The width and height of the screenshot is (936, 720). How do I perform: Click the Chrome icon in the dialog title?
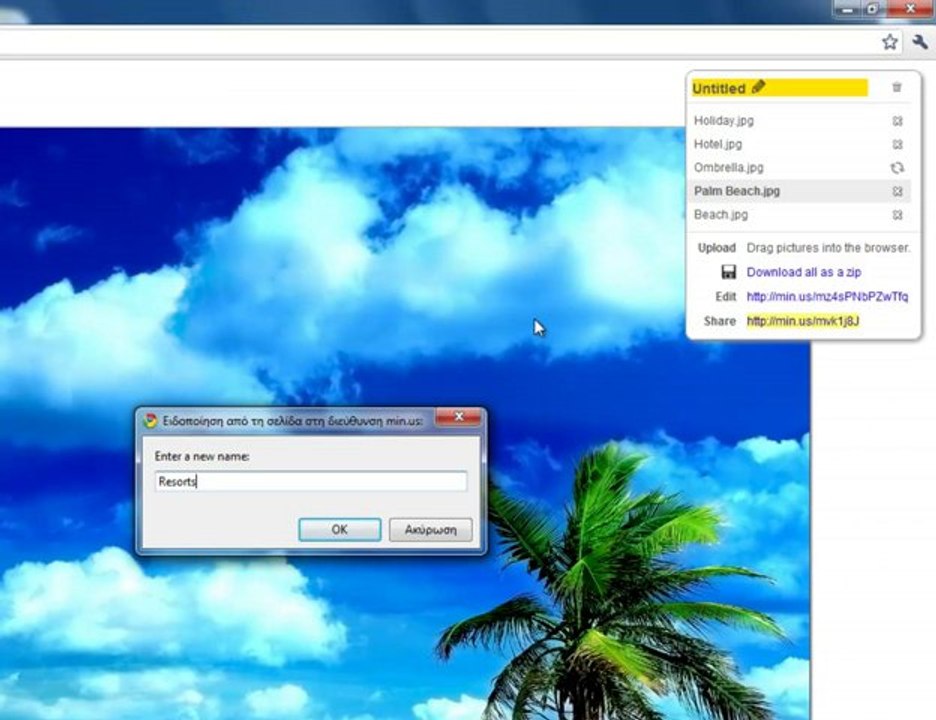pyautogui.click(x=150, y=421)
